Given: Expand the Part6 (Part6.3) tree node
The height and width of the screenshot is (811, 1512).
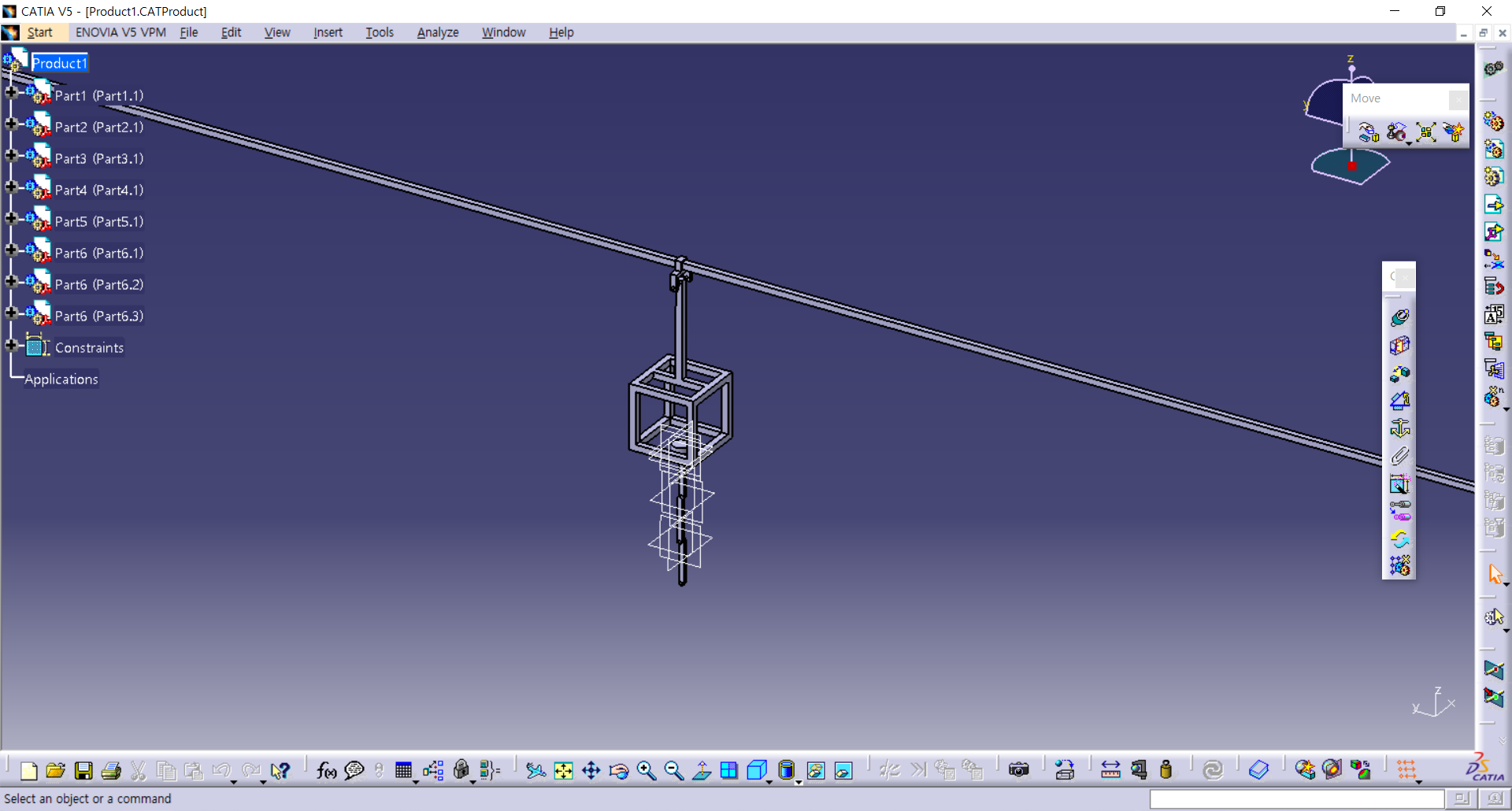Looking at the screenshot, I should pyautogui.click(x=11, y=313).
